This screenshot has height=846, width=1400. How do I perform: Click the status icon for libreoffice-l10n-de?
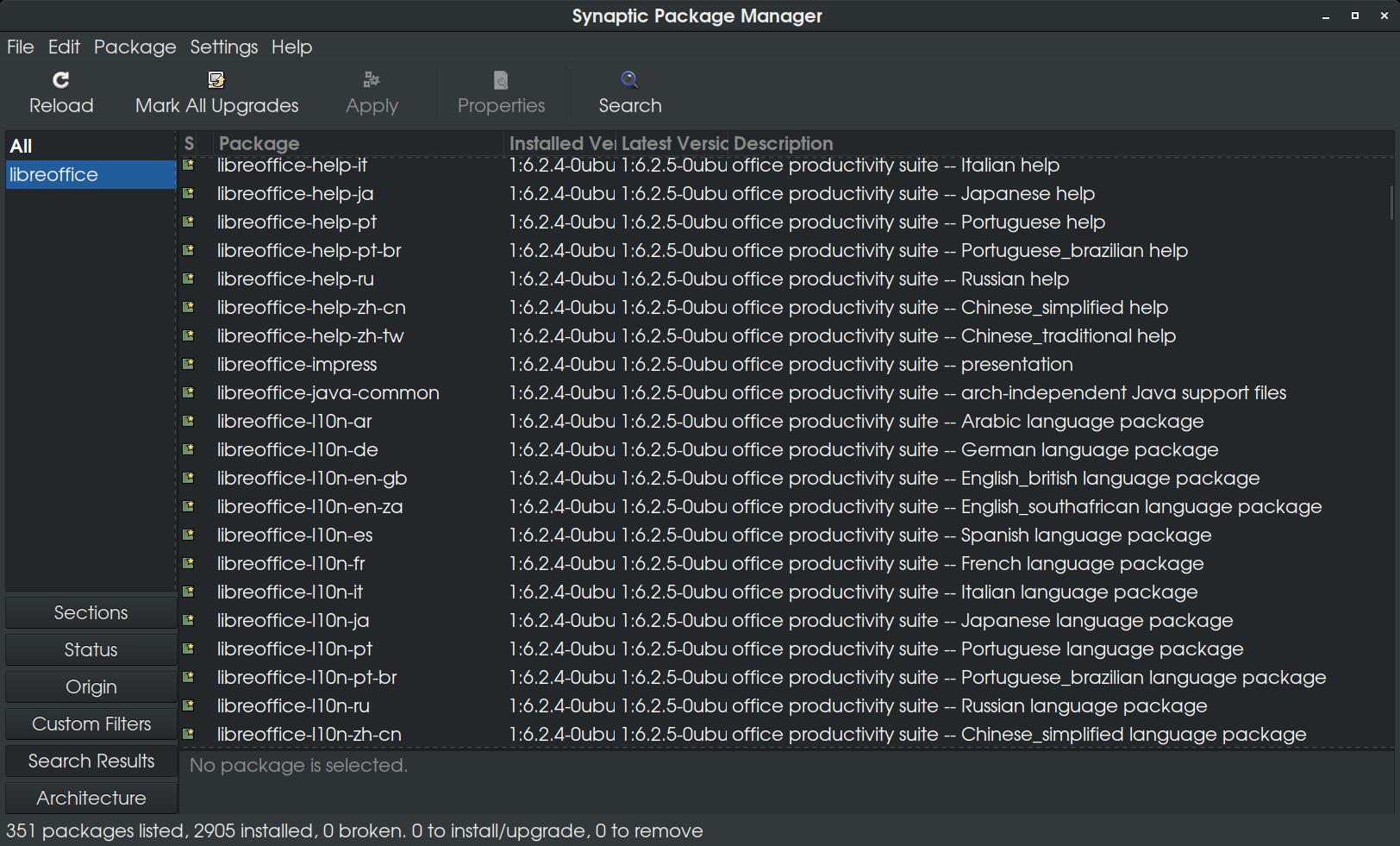point(189,449)
